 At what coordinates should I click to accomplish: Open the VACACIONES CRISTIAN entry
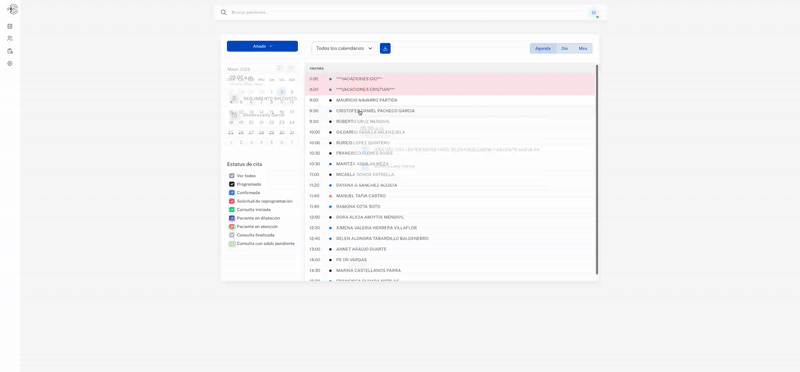tap(450, 90)
